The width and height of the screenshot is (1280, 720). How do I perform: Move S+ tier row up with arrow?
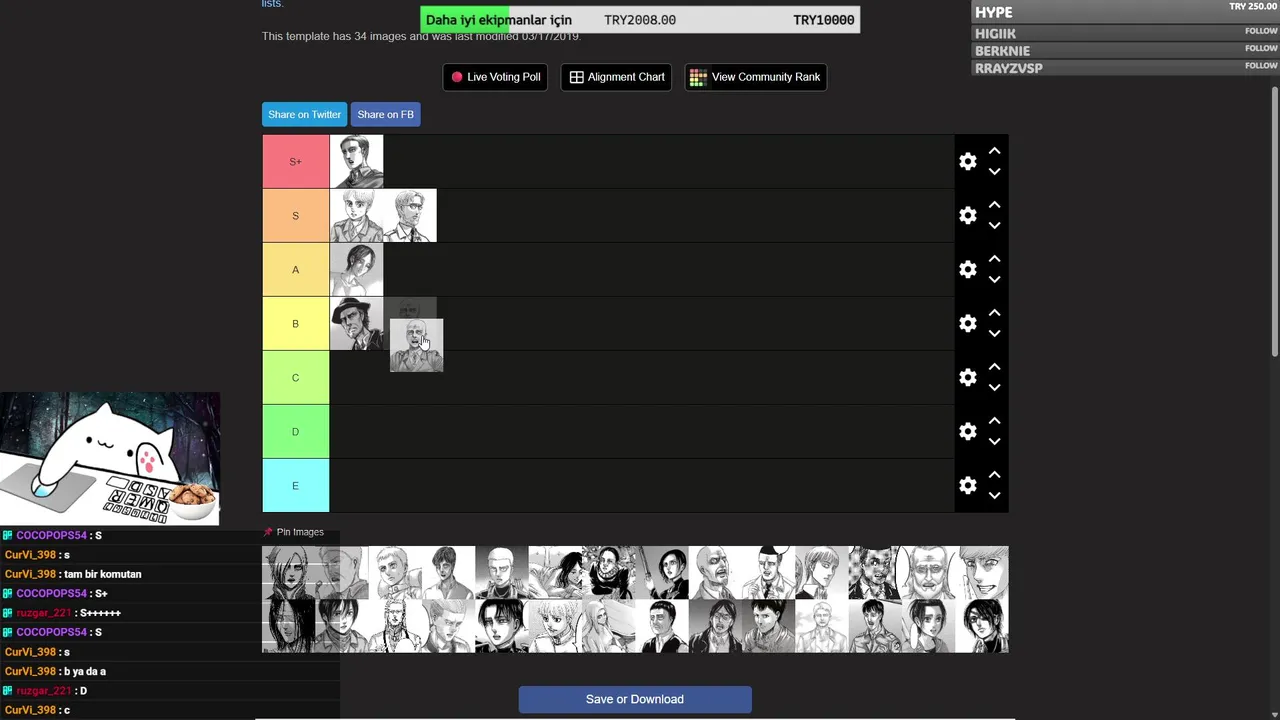click(x=994, y=151)
